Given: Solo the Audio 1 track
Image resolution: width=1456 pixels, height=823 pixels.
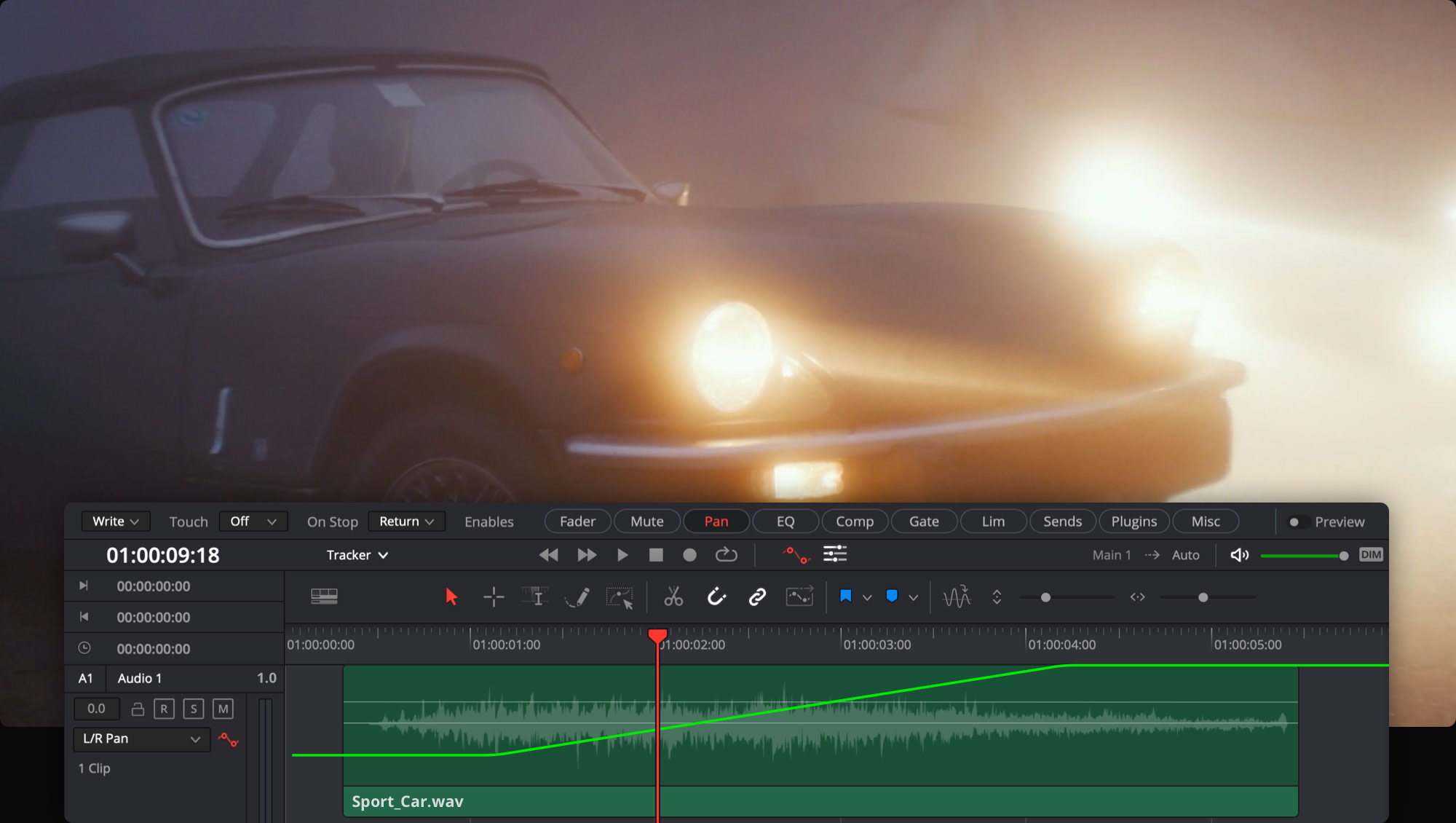Looking at the screenshot, I should (194, 709).
